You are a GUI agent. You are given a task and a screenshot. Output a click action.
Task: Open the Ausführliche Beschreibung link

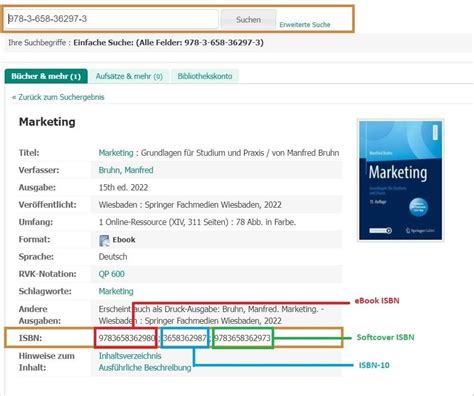(145, 368)
